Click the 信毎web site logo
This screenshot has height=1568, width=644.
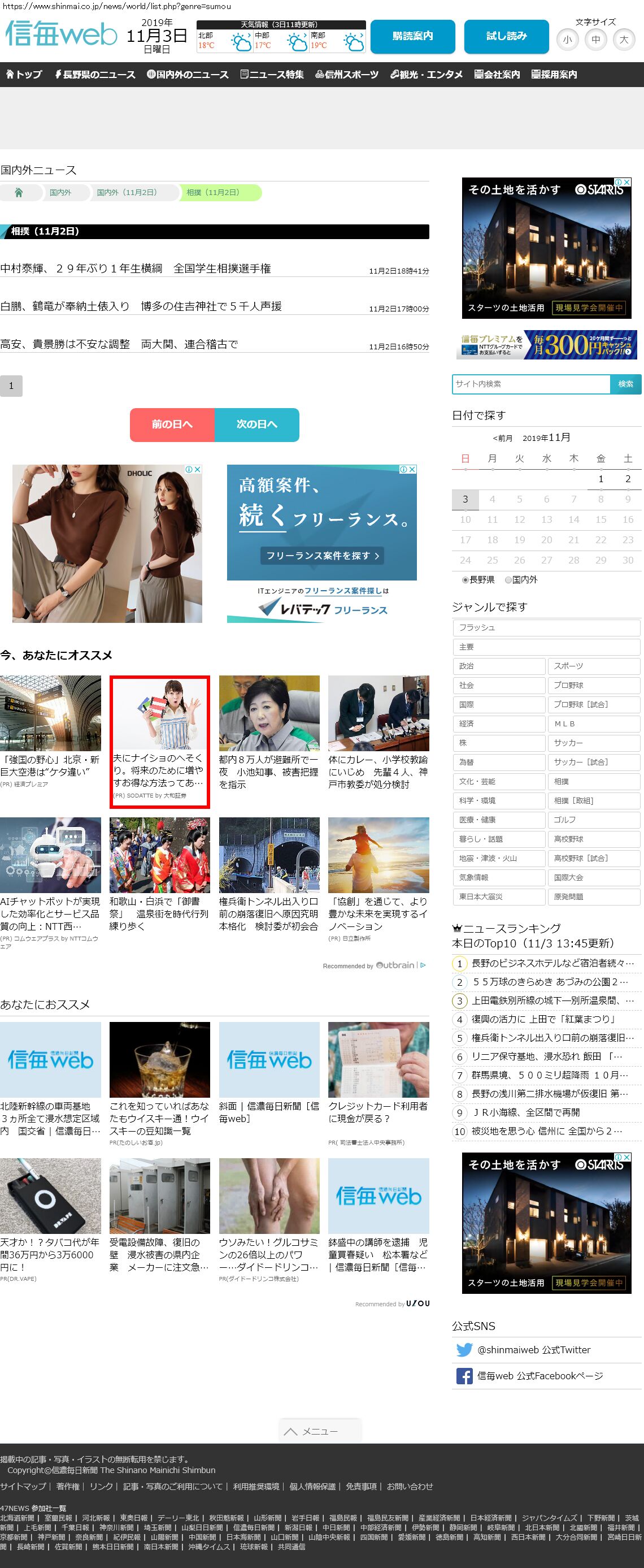pos(61,34)
